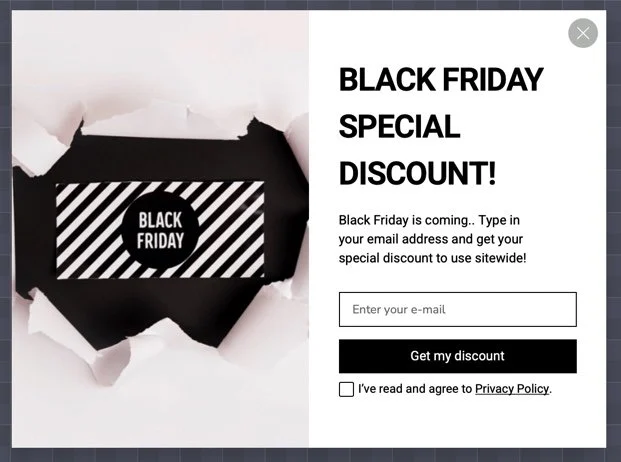Click the 'Black Friday is coming' paragraph
The image size is (621, 462).
click(432, 238)
